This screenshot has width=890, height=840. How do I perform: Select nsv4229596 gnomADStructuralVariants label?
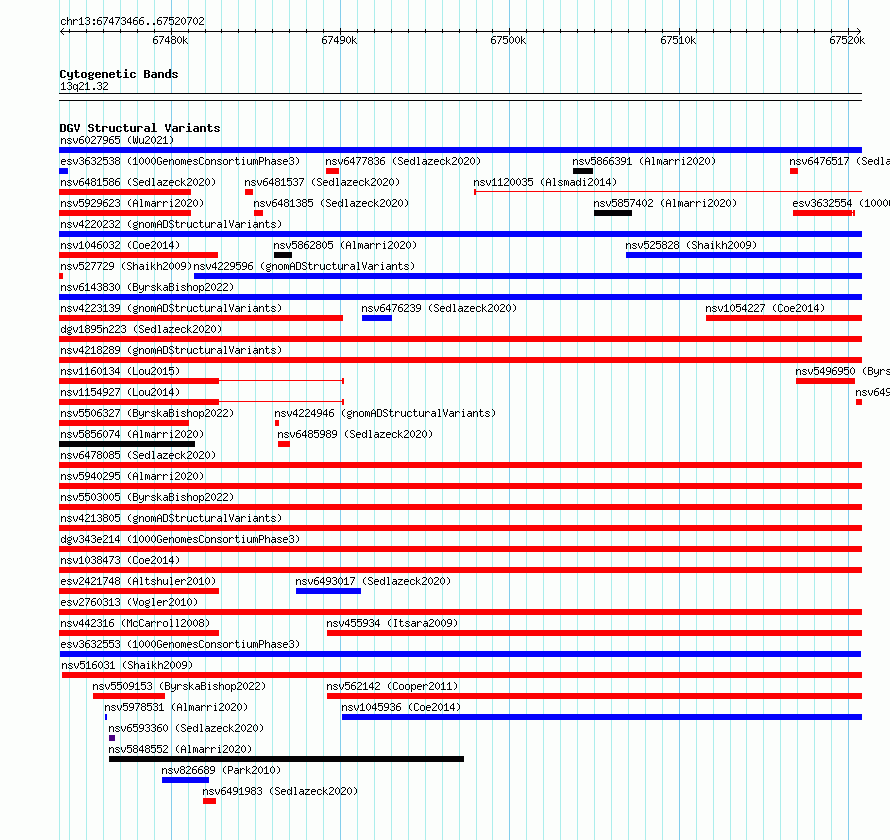pos(304,266)
